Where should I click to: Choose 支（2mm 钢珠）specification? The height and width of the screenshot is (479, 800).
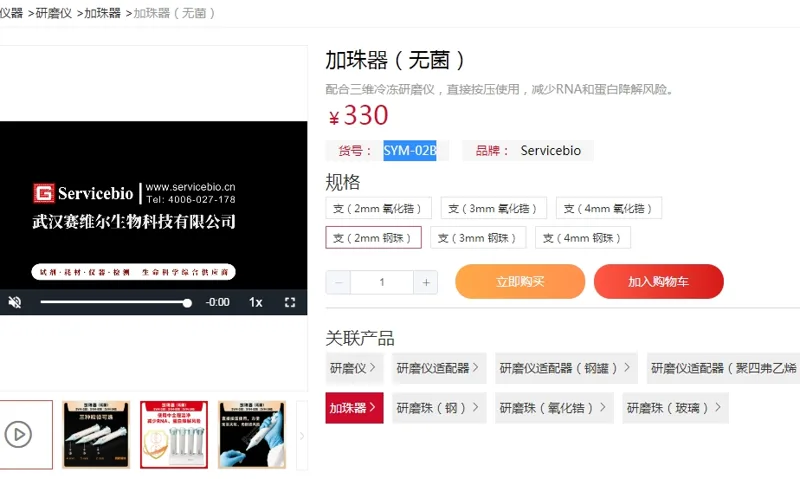[373, 238]
